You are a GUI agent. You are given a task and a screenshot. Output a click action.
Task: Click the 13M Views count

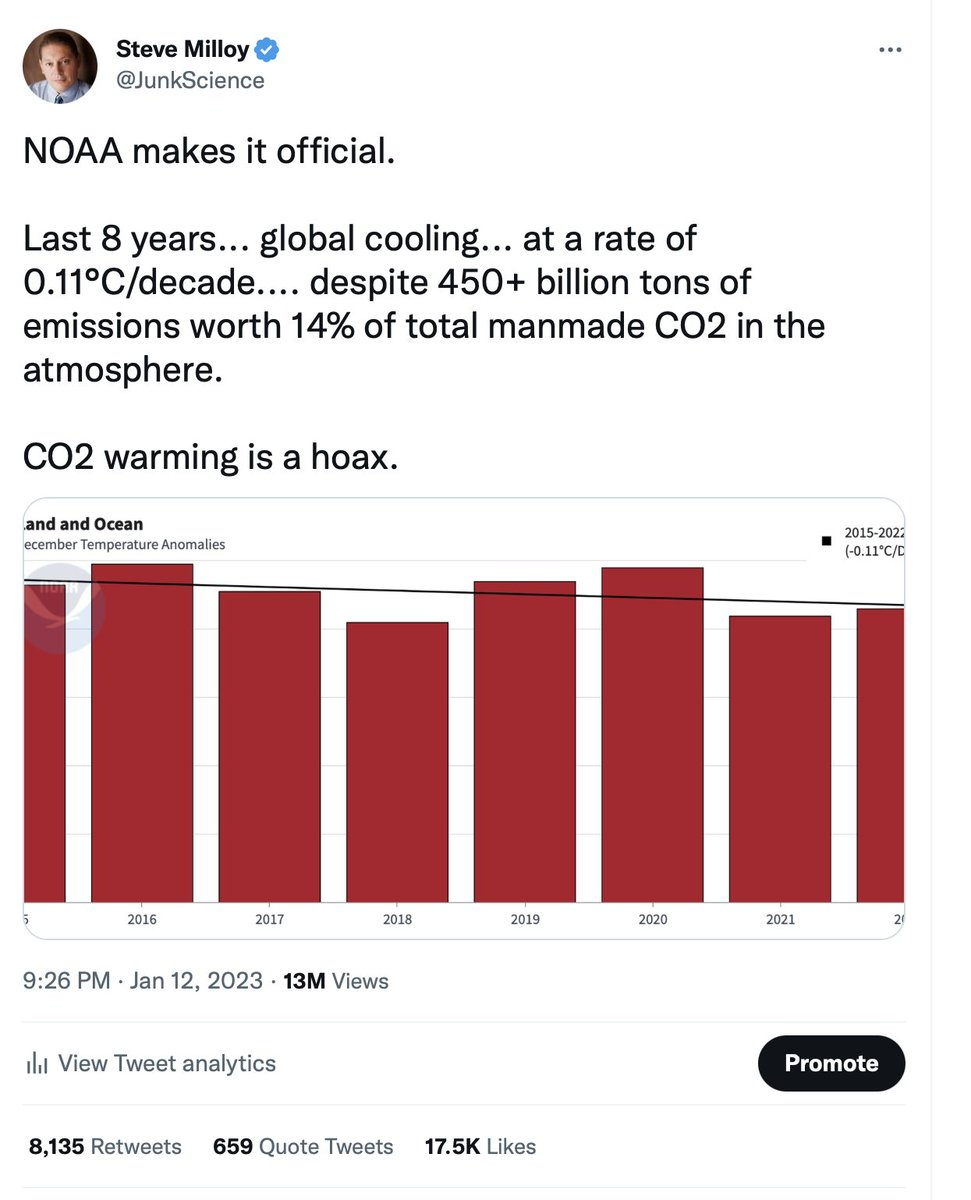[x=336, y=981]
